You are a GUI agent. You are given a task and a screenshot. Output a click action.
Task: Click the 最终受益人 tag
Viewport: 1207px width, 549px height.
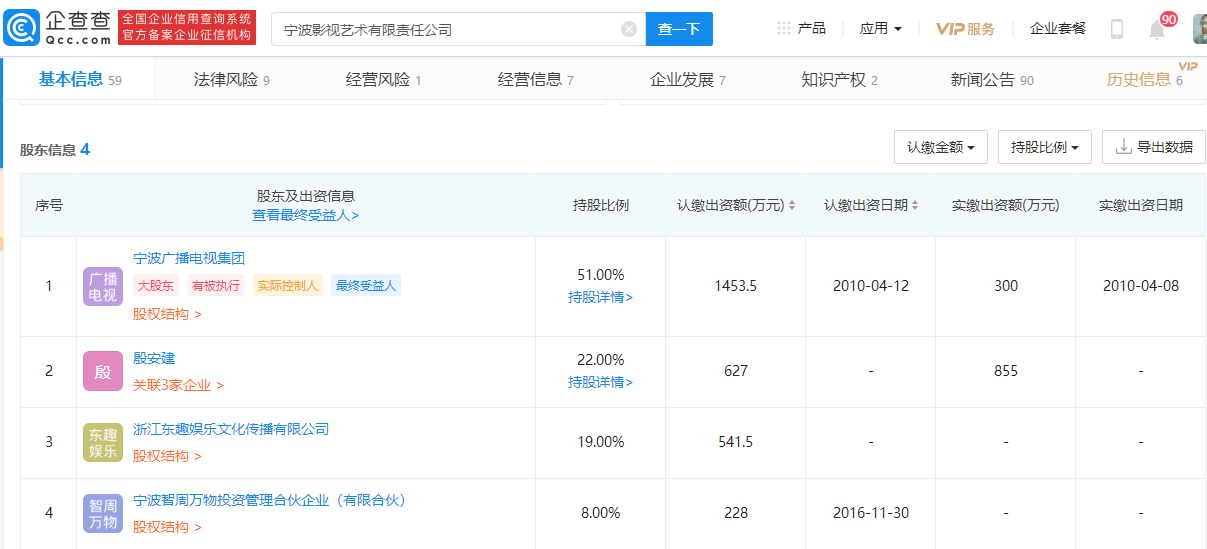point(366,286)
